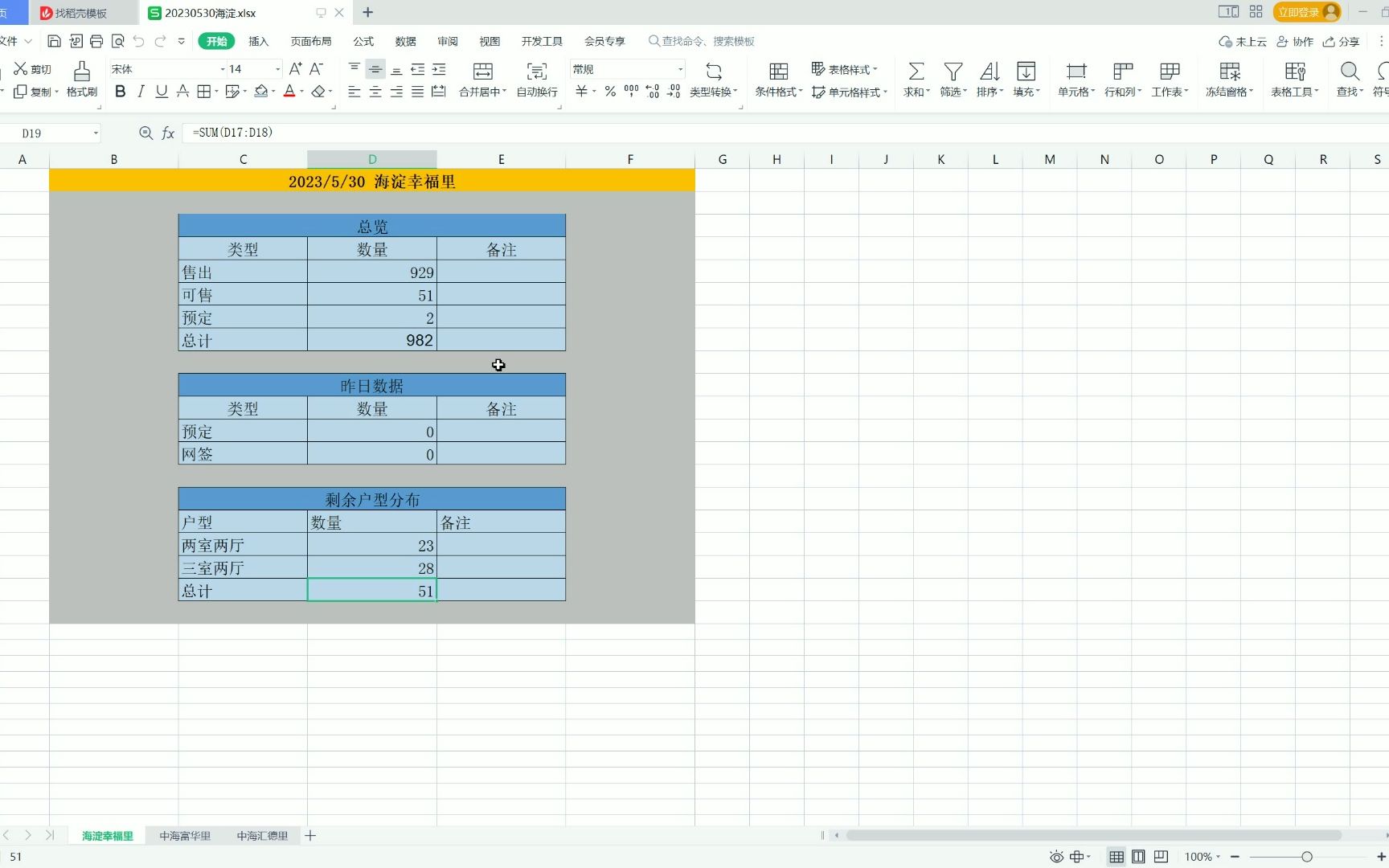The image size is (1389, 868).
Task: Click the Undo arrow icon
Action: pyautogui.click(x=138, y=41)
